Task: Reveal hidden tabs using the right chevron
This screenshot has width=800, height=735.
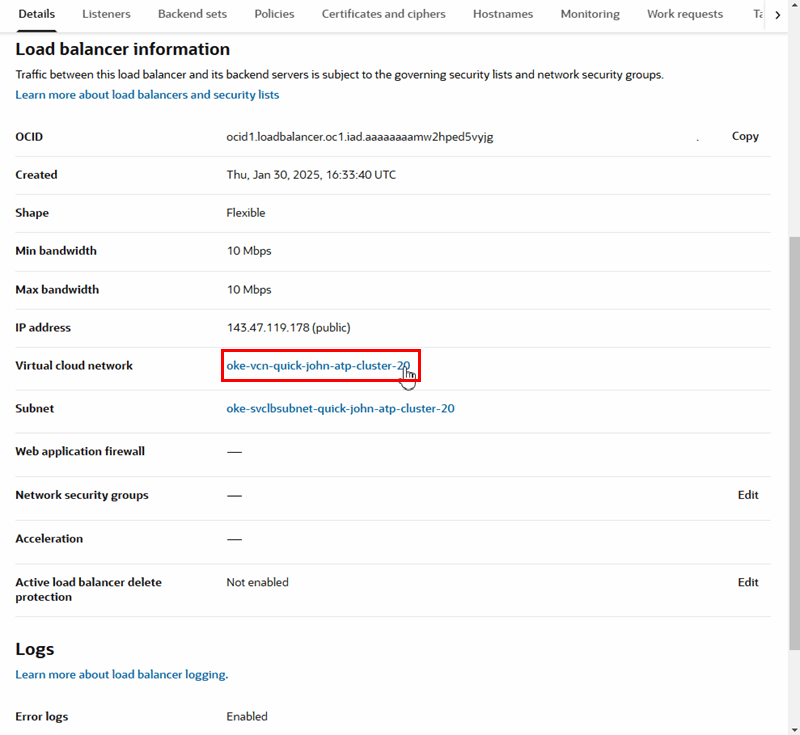Action: [779, 14]
